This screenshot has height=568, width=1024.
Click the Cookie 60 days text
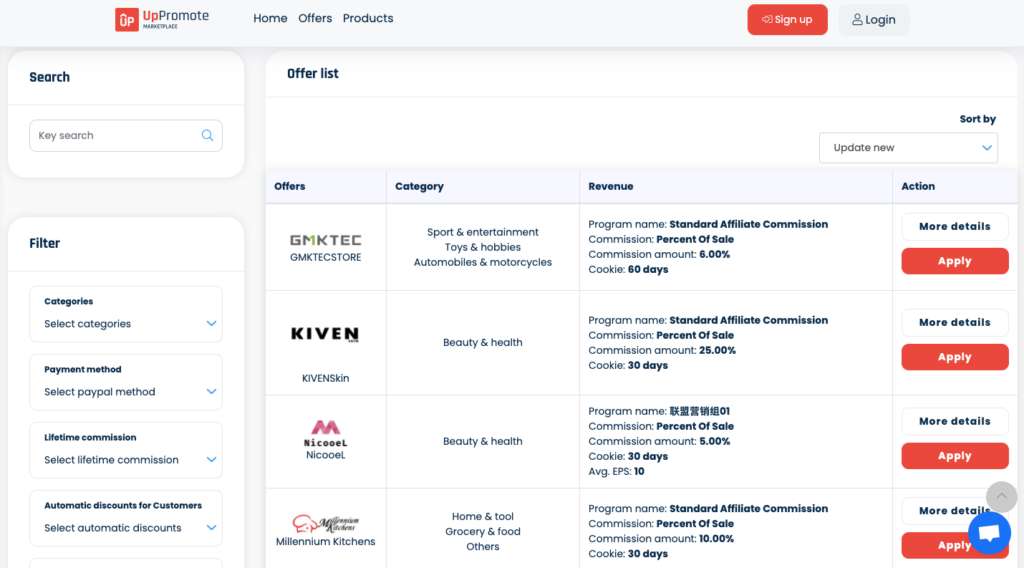pyautogui.click(x=628, y=269)
